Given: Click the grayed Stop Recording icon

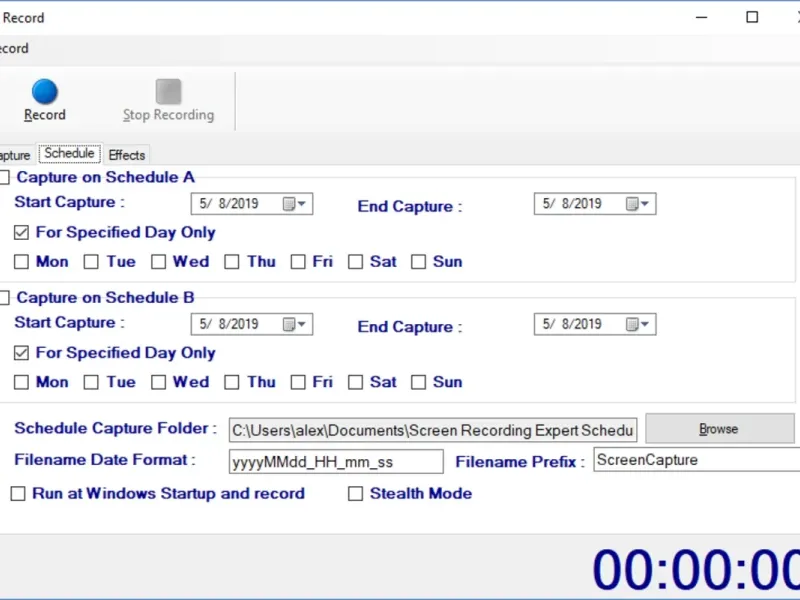Looking at the screenshot, I should (168, 92).
